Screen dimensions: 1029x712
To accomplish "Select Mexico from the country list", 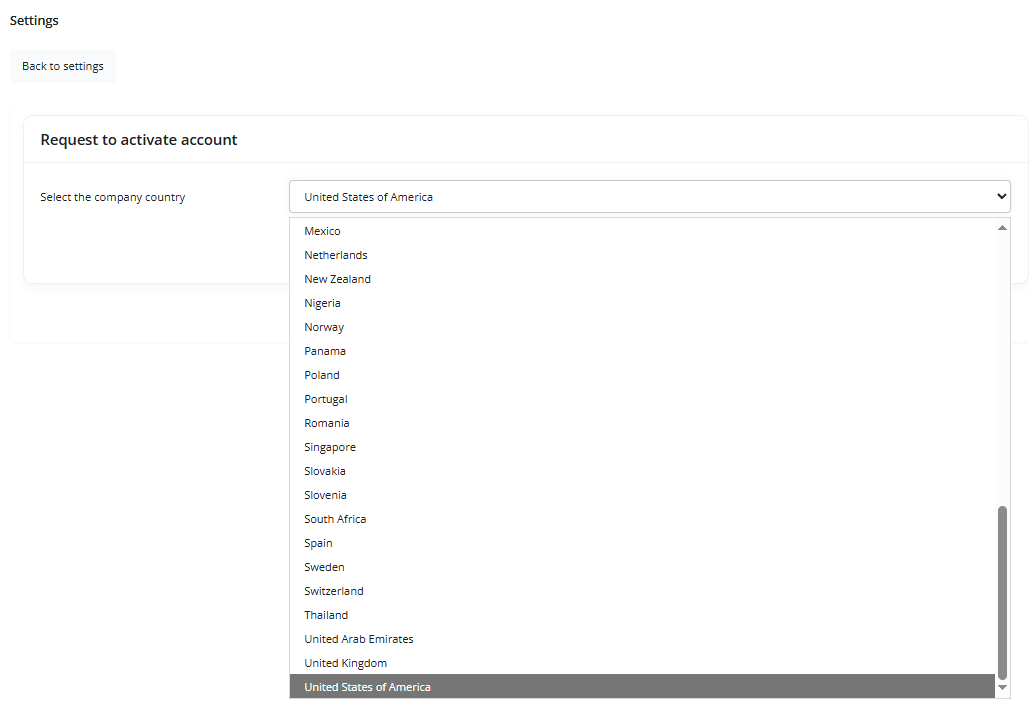I will click(x=322, y=231).
